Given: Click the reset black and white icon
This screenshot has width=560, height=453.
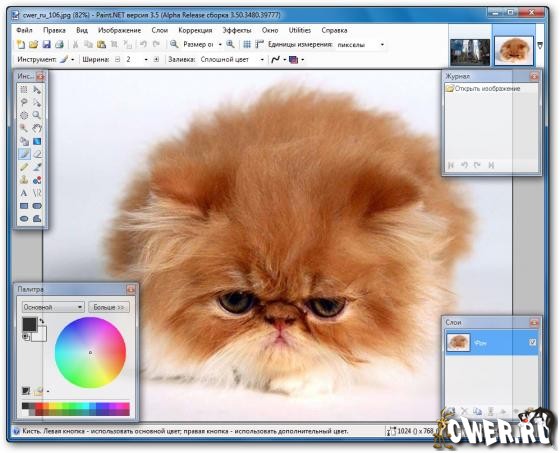Looking at the screenshot, I should 25,337.
